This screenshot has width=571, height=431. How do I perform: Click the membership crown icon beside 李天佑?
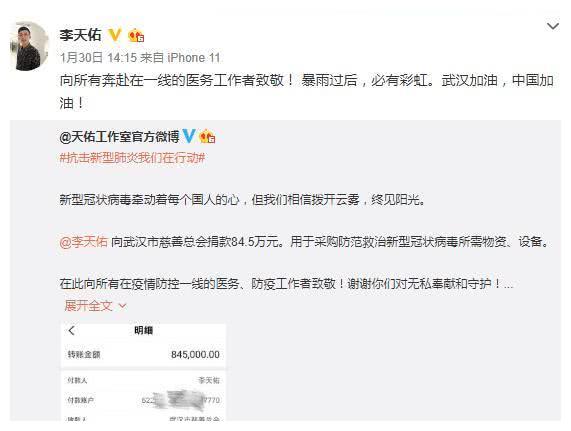point(136,35)
